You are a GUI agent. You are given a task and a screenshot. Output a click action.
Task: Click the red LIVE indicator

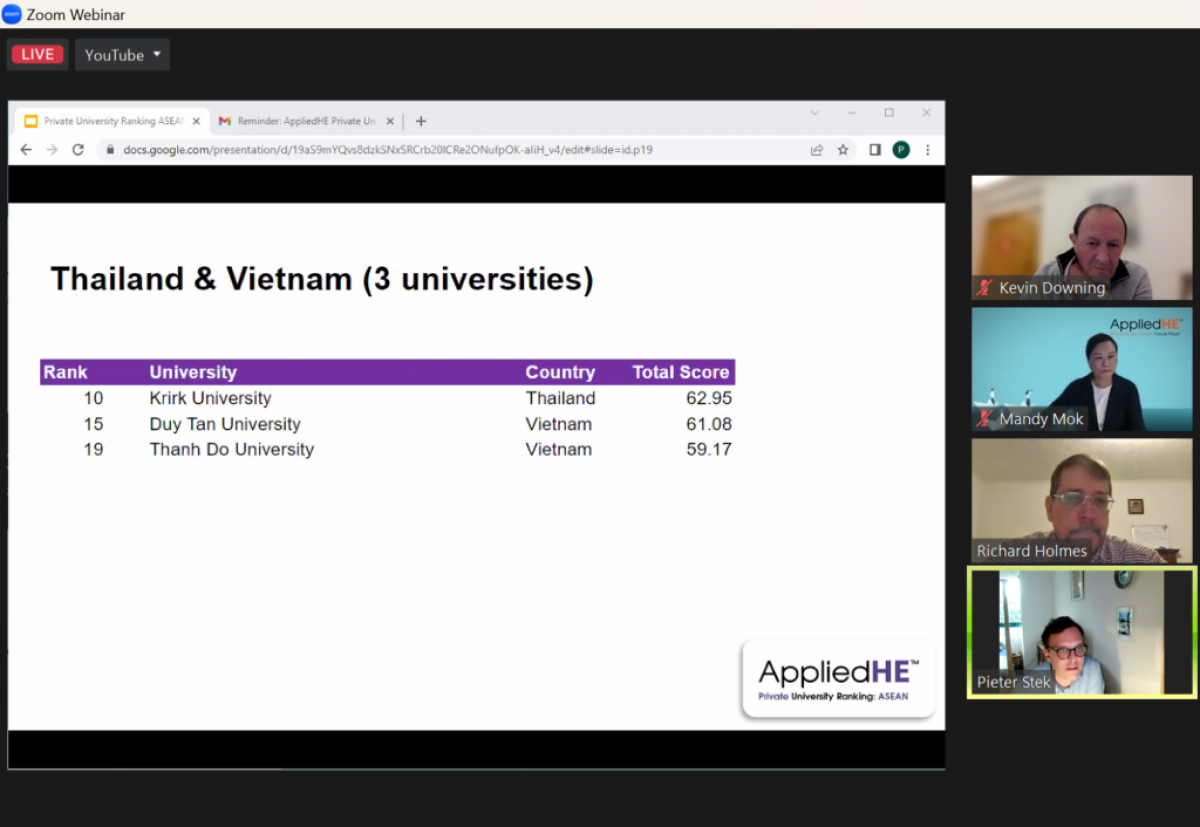(37, 55)
